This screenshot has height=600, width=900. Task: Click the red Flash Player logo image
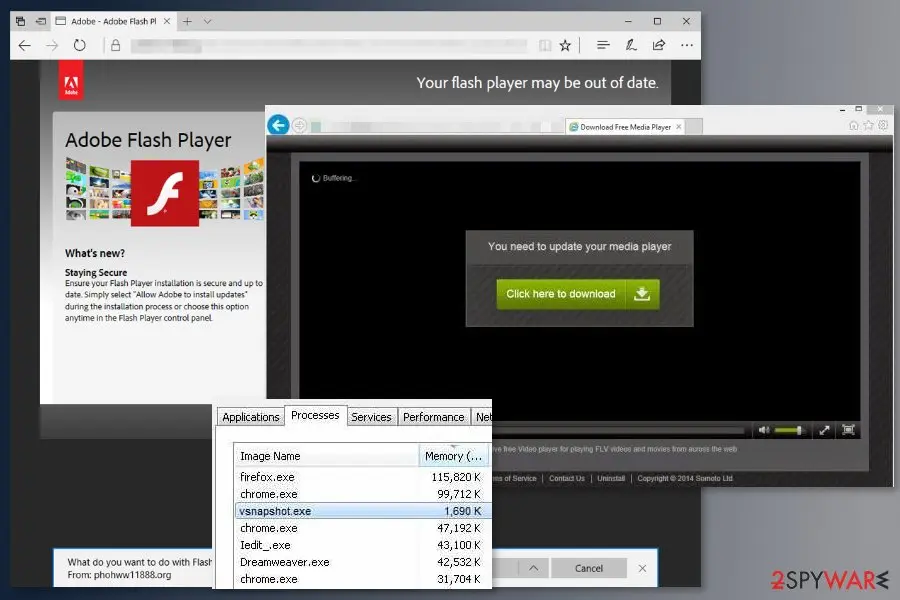(x=165, y=193)
